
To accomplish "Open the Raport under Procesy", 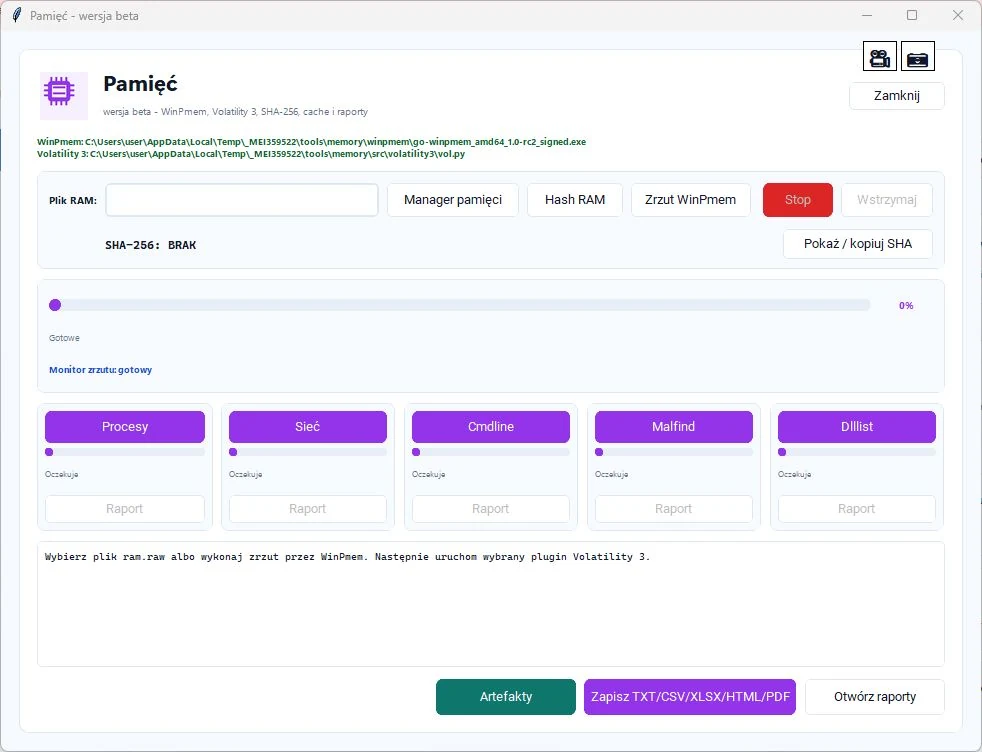I will coord(125,508).
